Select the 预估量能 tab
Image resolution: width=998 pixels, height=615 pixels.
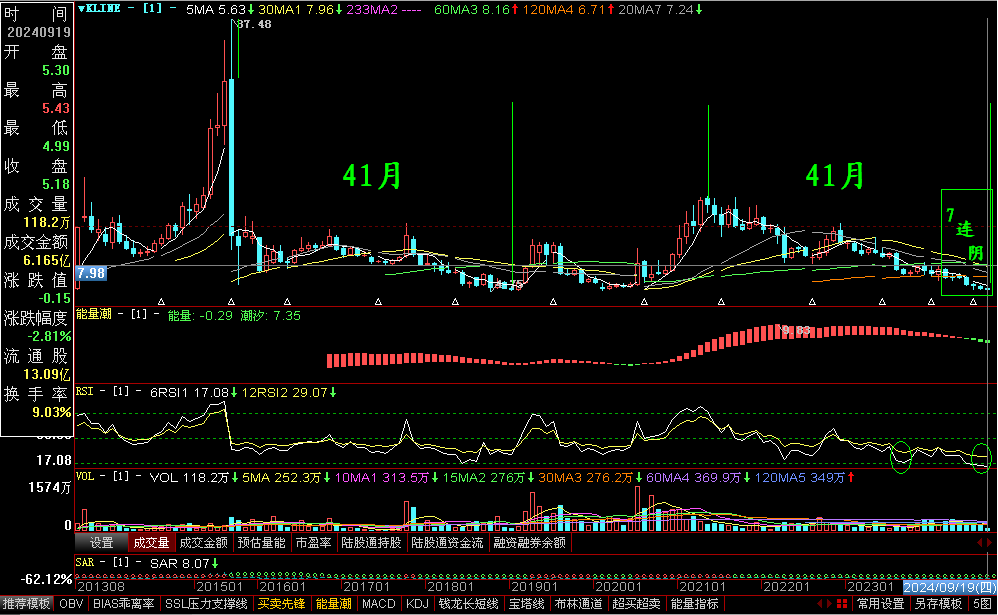[263, 543]
